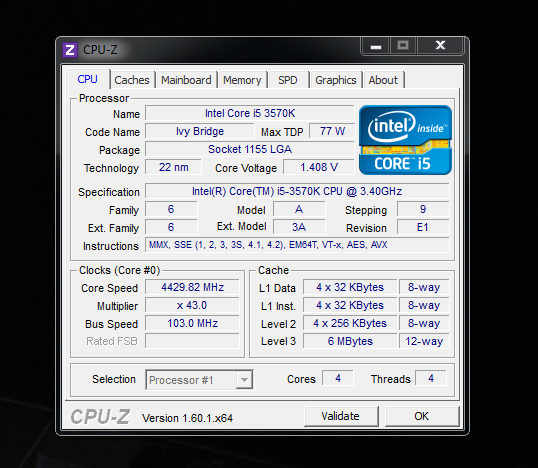Click the Clocks (Core #0) group label
This screenshot has width=538, height=468.
click(119, 270)
